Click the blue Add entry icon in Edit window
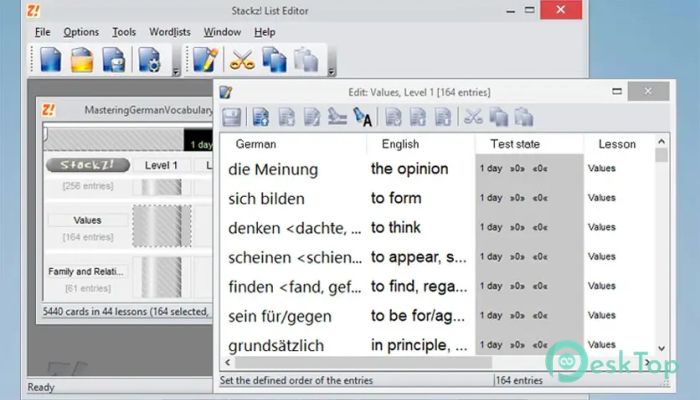The width and height of the screenshot is (700, 400). (261, 117)
